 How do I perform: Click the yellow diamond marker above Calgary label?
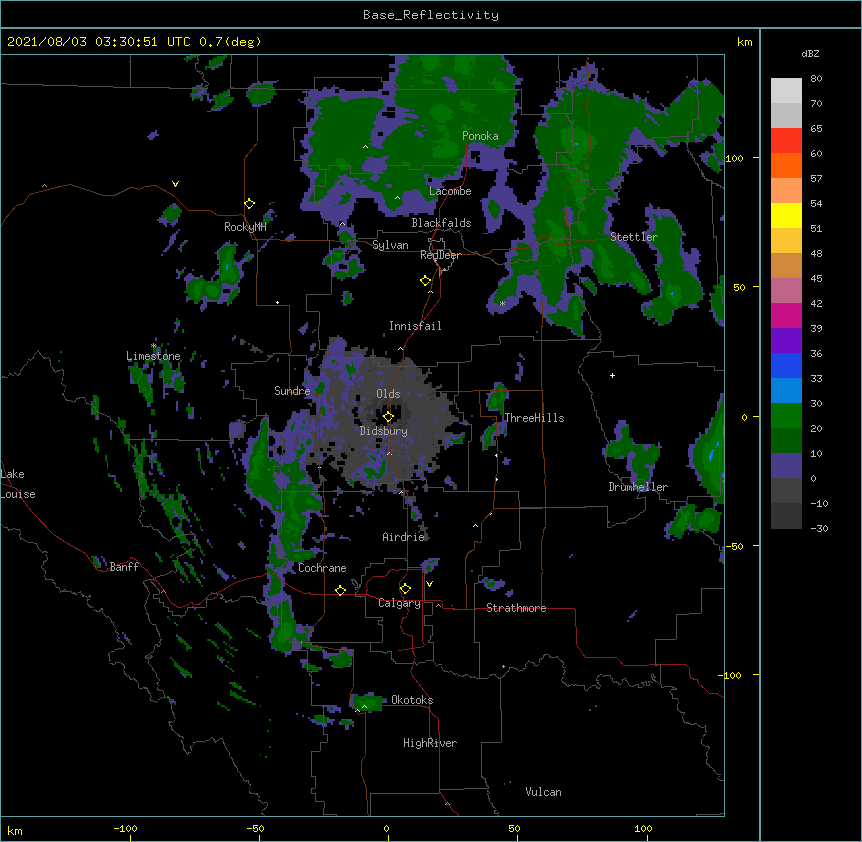point(406,589)
